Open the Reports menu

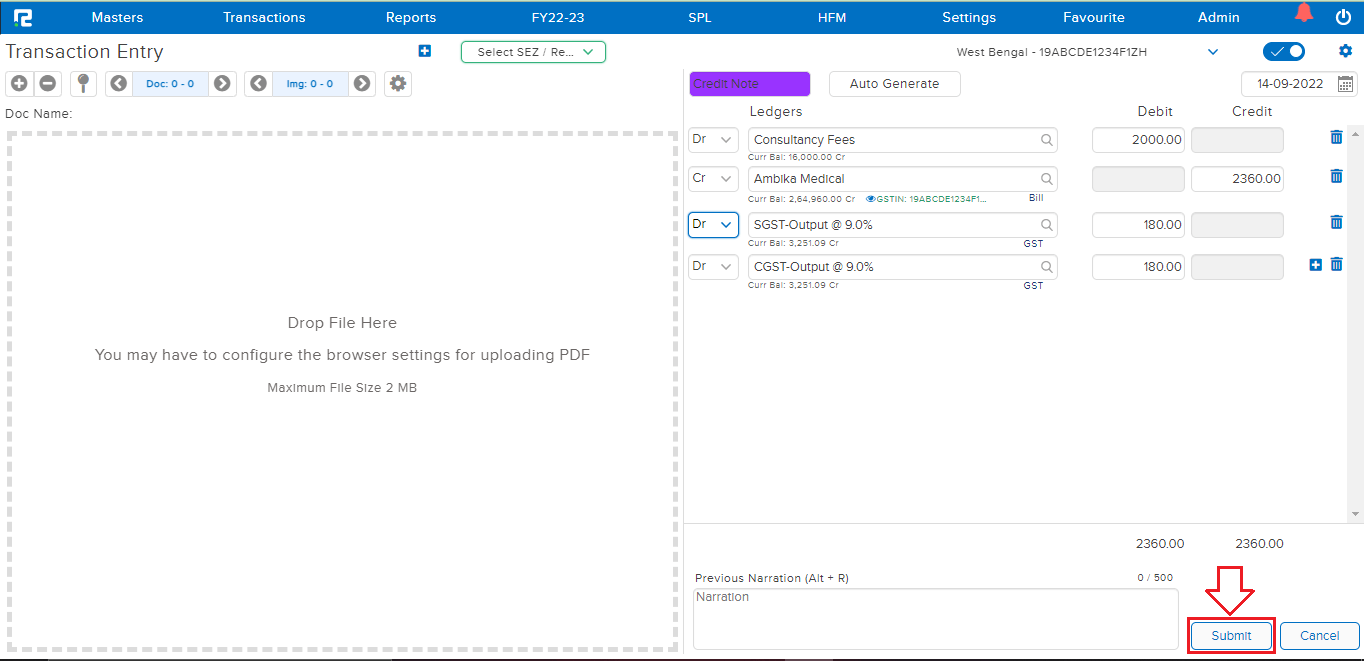(x=411, y=17)
